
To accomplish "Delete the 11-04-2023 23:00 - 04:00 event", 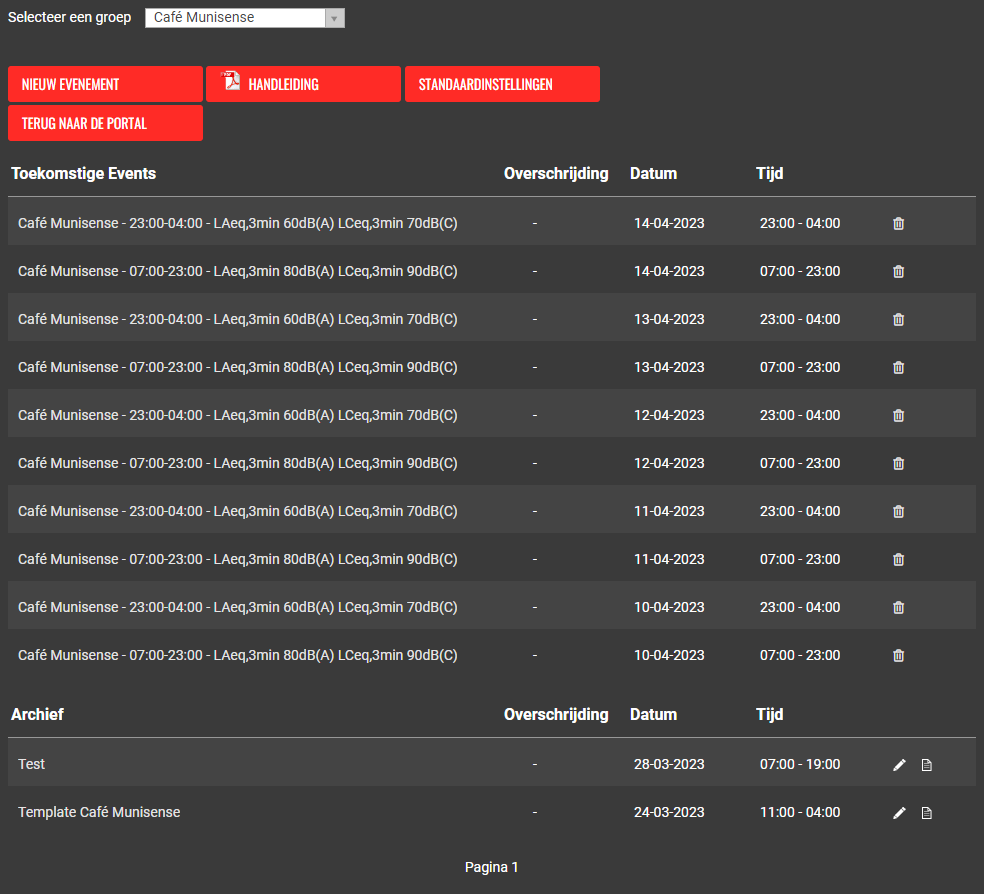I will 898,511.
